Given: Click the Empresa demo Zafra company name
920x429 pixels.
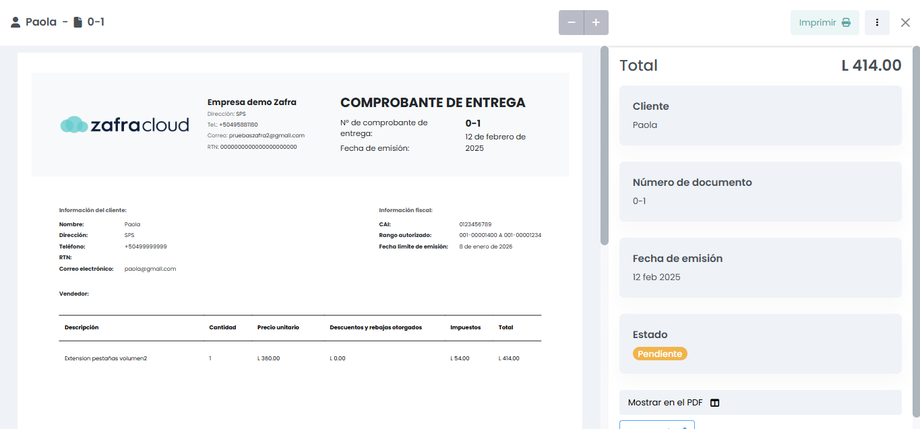Looking at the screenshot, I should click(x=252, y=102).
